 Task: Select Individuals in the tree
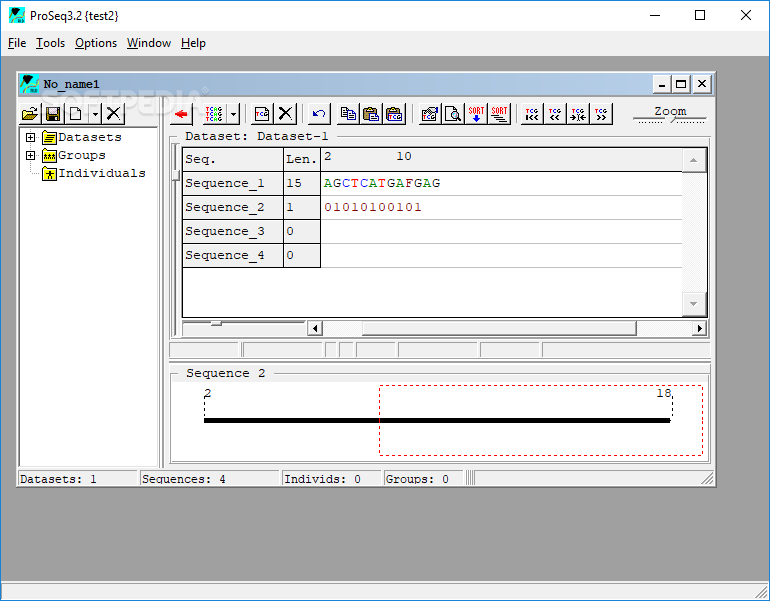tap(102, 173)
